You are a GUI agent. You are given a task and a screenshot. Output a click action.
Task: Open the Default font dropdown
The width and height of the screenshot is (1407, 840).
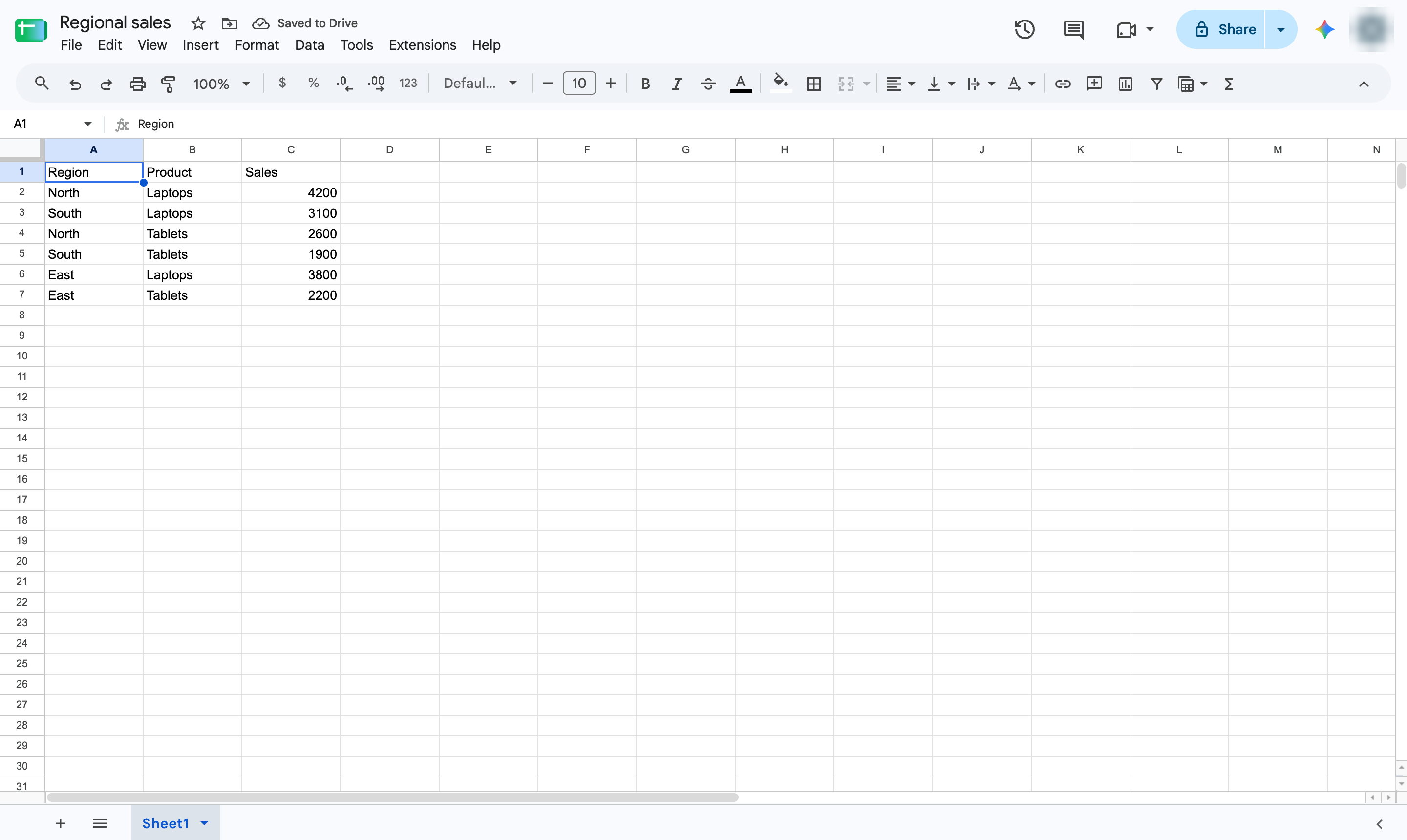click(480, 83)
